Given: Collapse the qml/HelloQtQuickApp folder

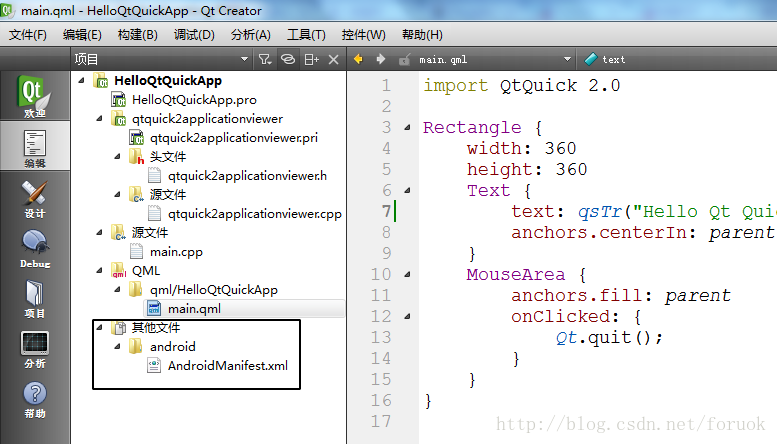Looking at the screenshot, I should [x=117, y=289].
